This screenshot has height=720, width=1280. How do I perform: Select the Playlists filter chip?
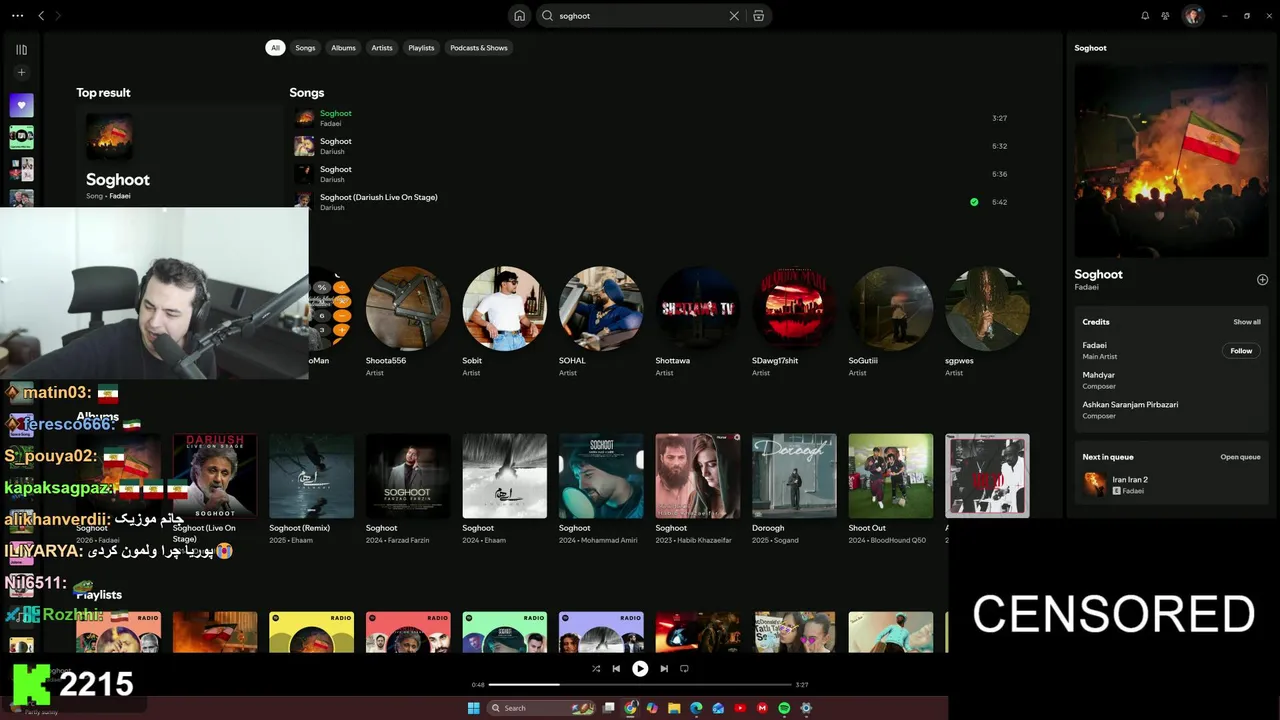pos(421,48)
